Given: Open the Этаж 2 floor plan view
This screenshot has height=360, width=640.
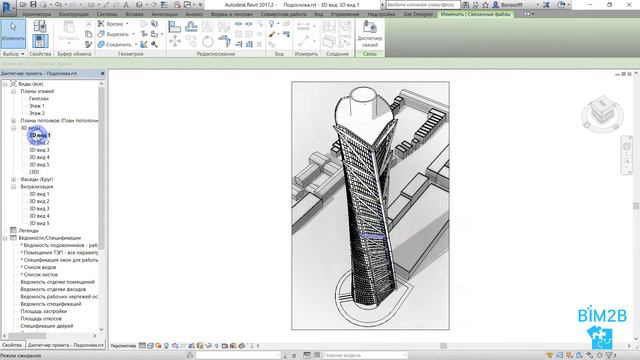Looking at the screenshot, I should pyautogui.click(x=37, y=113).
